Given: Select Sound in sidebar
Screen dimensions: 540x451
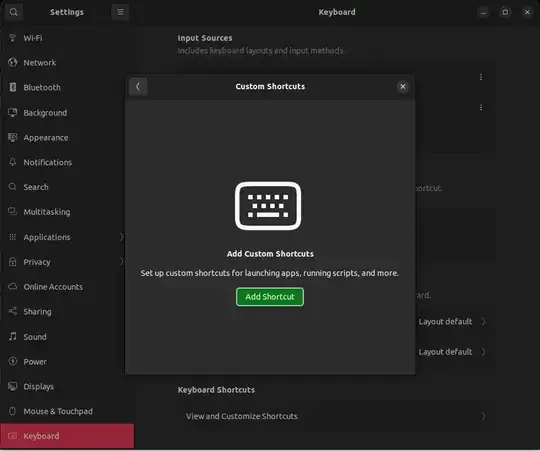Looking at the screenshot, I should click(67, 337).
